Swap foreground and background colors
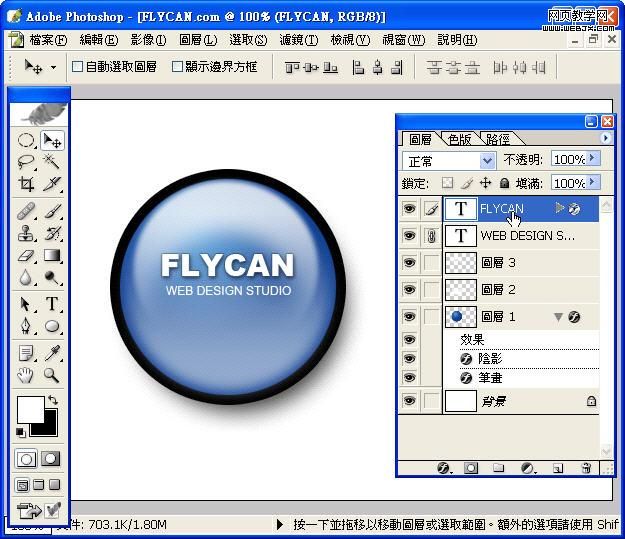 pyautogui.click(x=52, y=400)
